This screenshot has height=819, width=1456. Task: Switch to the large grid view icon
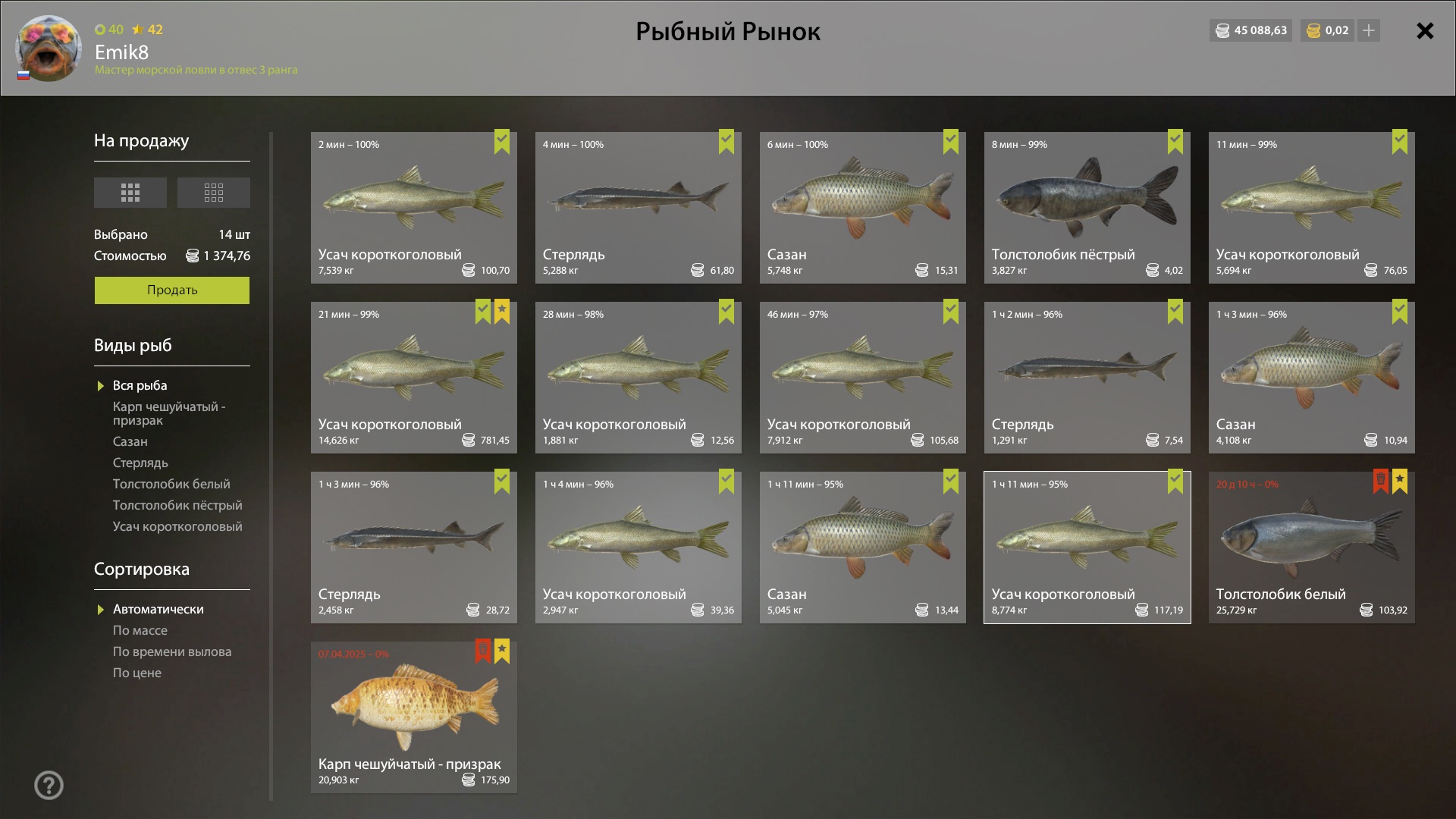(x=130, y=193)
